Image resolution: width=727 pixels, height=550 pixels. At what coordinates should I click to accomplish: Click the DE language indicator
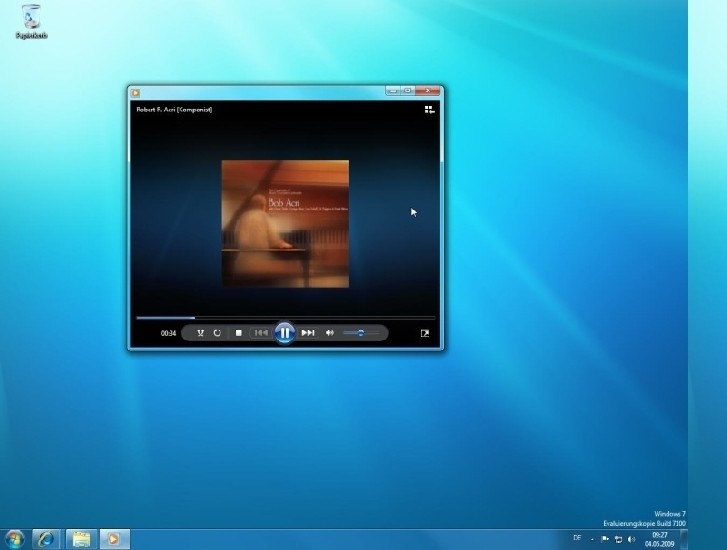click(577, 538)
